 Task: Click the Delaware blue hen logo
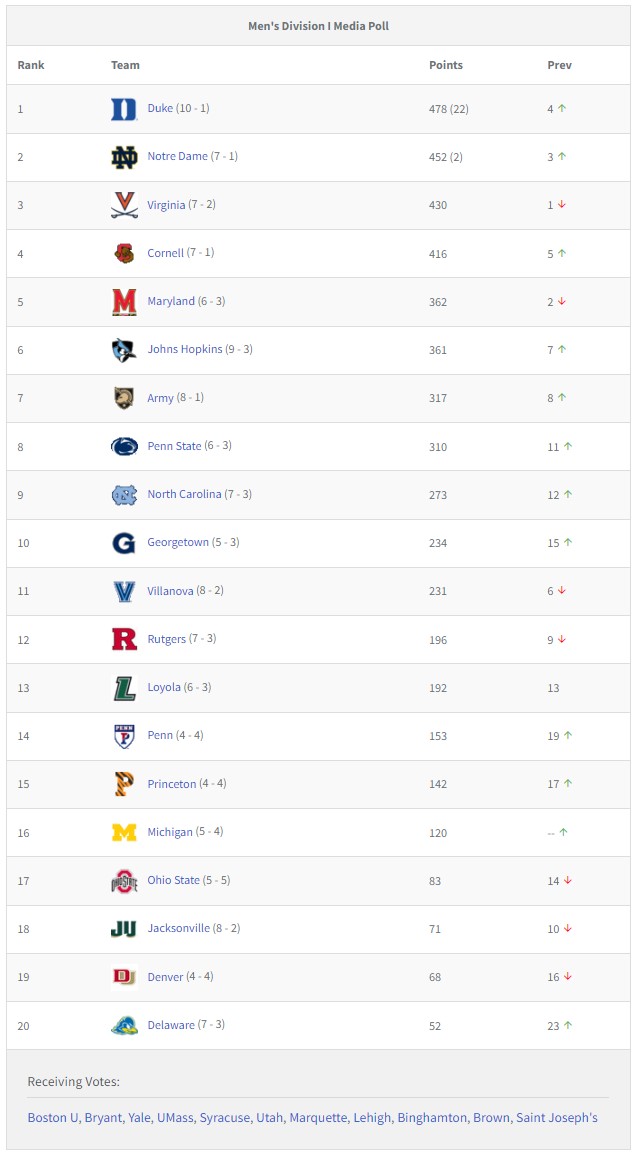tap(124, 1026)
